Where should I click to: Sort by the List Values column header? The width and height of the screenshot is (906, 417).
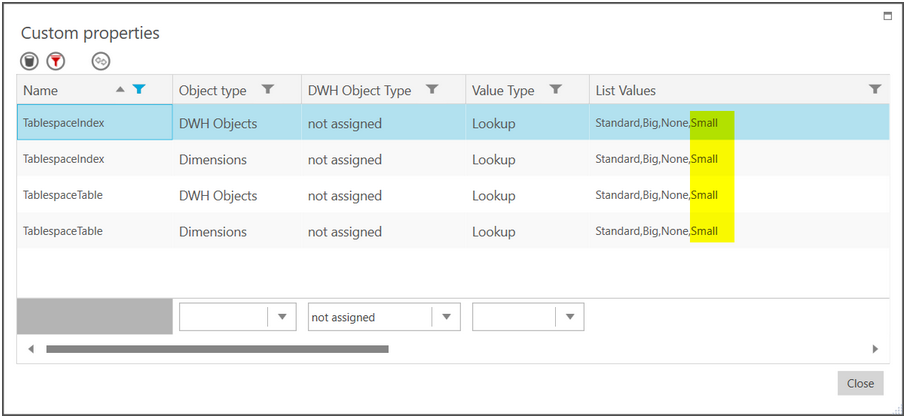(x=625, y=90)
